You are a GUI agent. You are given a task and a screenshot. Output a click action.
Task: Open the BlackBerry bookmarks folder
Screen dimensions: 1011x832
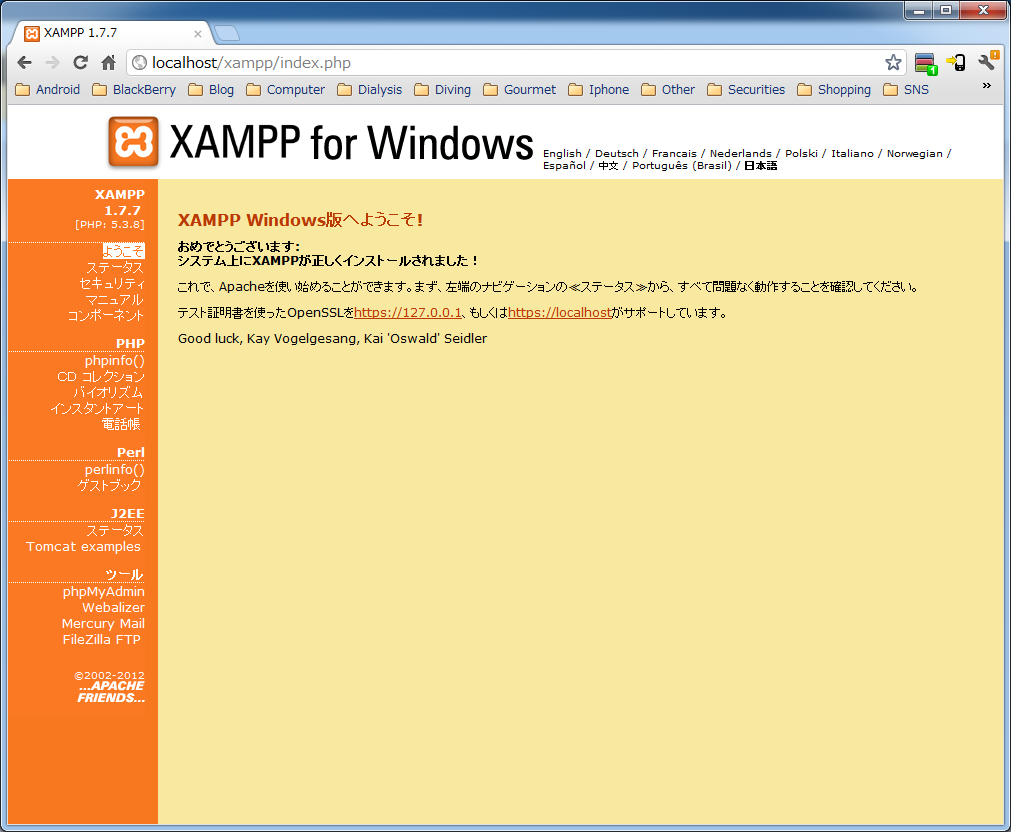click(134, 90)
